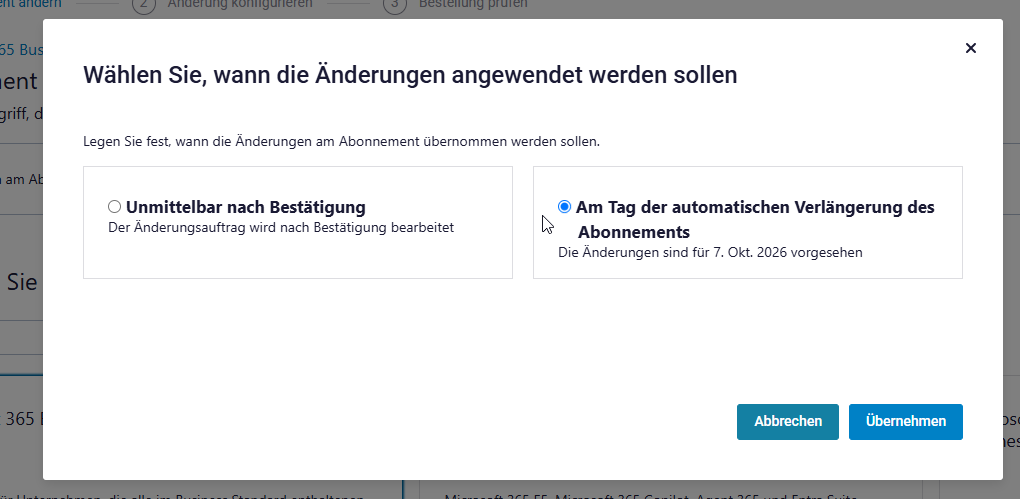
Task: Click the dialog heading 'Wählen Sie, wann die Änderungen'
Action: point(410,75)
